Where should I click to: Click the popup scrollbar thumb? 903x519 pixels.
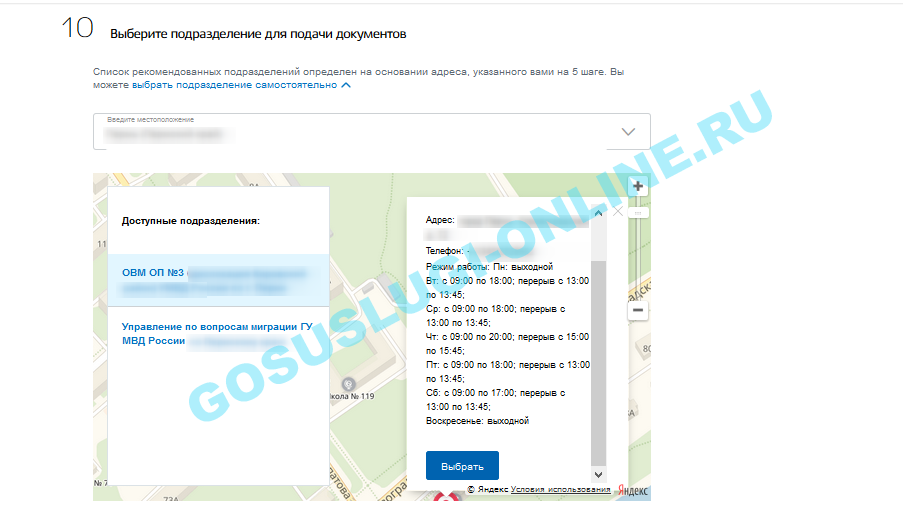coord(598,363)
